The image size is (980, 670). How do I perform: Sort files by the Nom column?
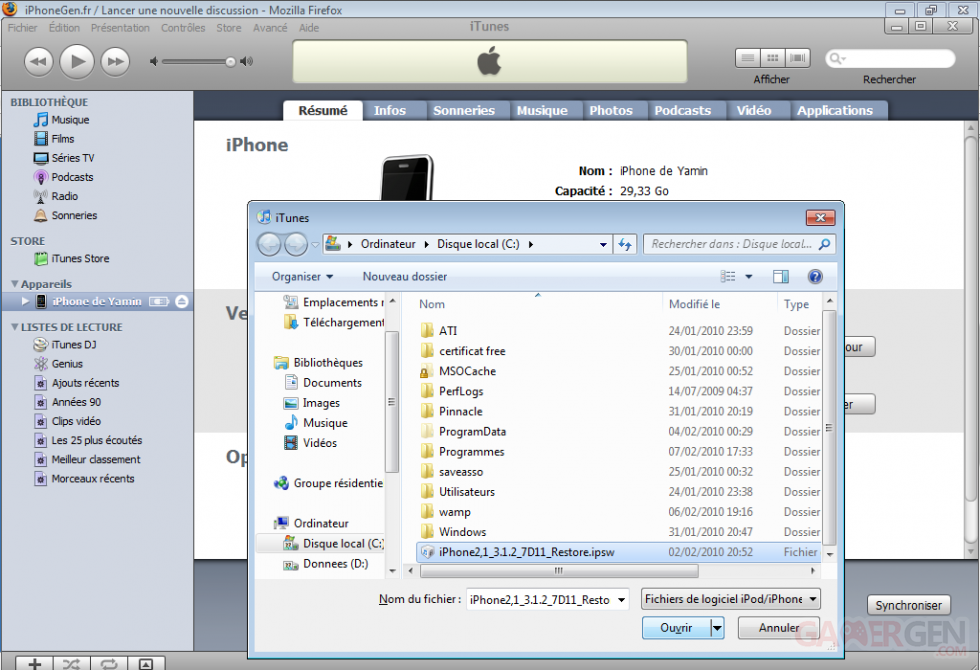pyautogui.click(x=432, y=304)
